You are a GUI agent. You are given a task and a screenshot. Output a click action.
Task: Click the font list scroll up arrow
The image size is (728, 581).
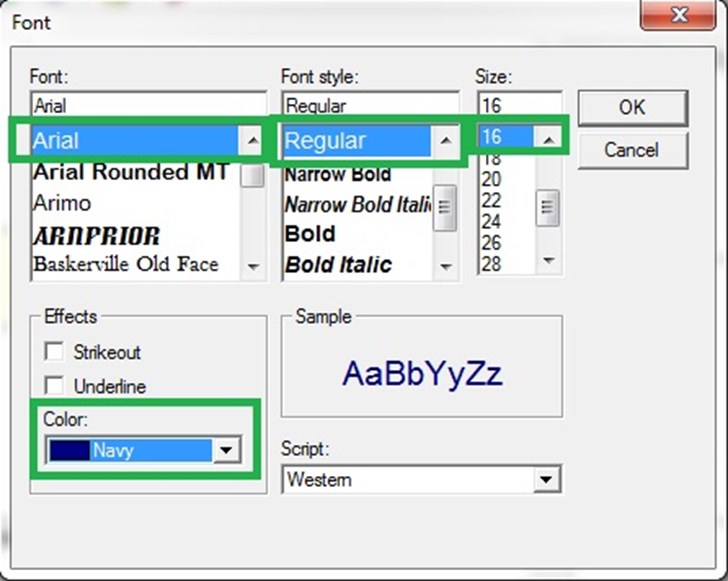pyautogui.click(x=253, y=140)
